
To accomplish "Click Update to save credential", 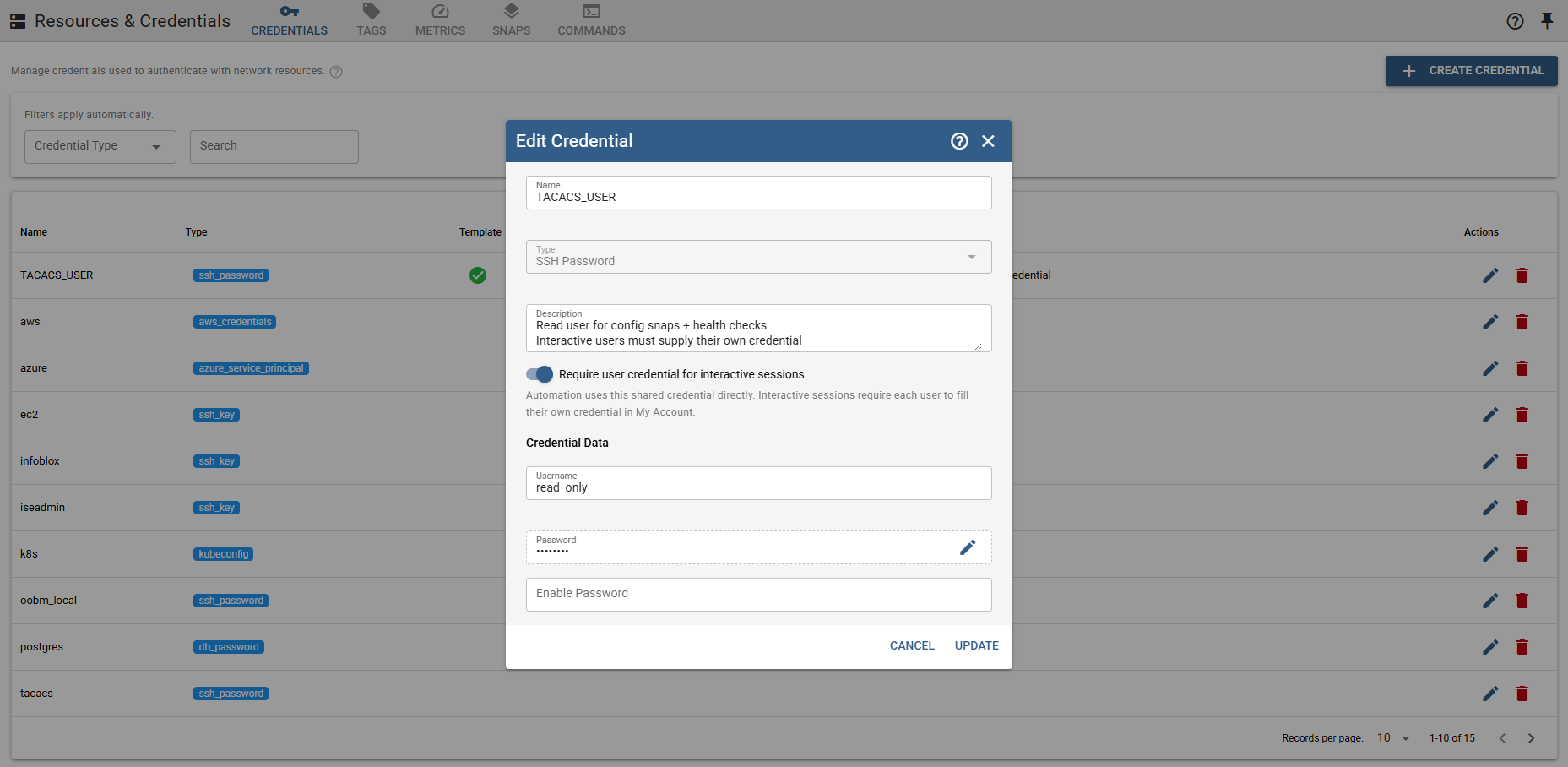I will coord(976,645).
